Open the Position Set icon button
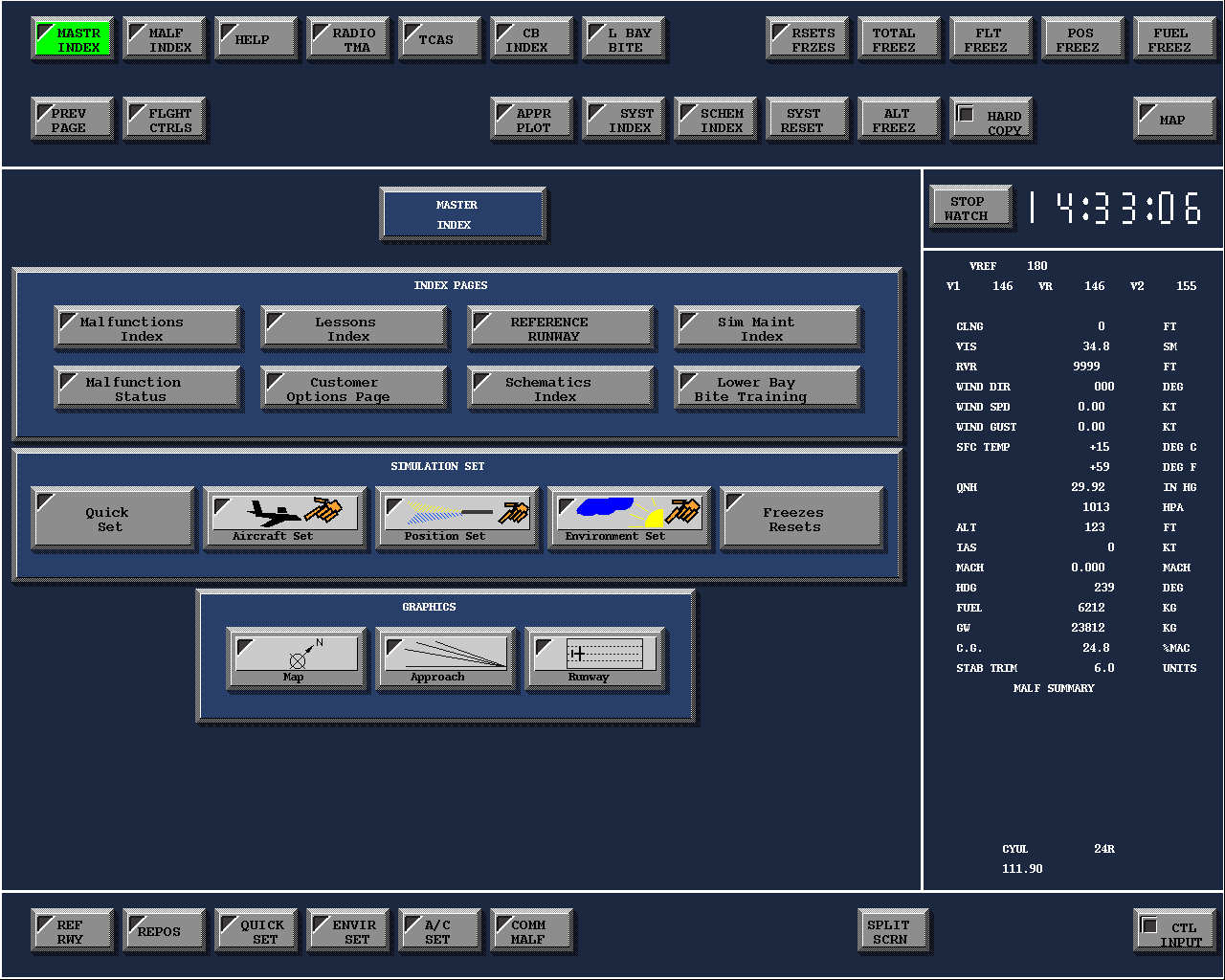 [457, 518]
